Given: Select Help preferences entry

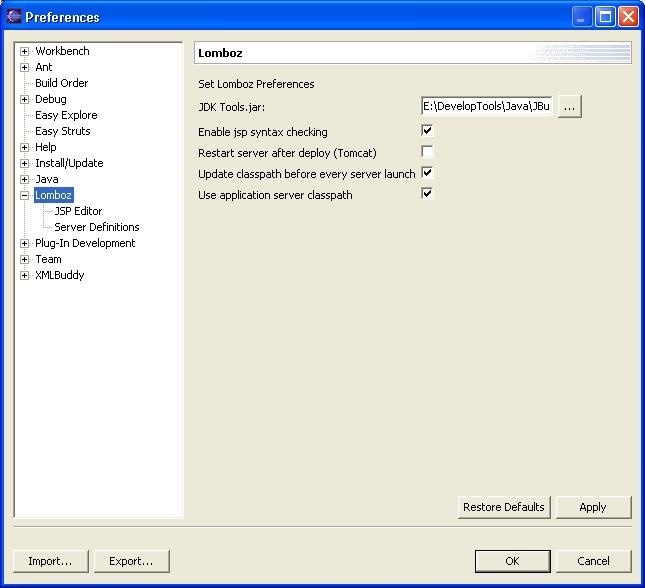Looking at the screenshot, I should coord(46,147).
